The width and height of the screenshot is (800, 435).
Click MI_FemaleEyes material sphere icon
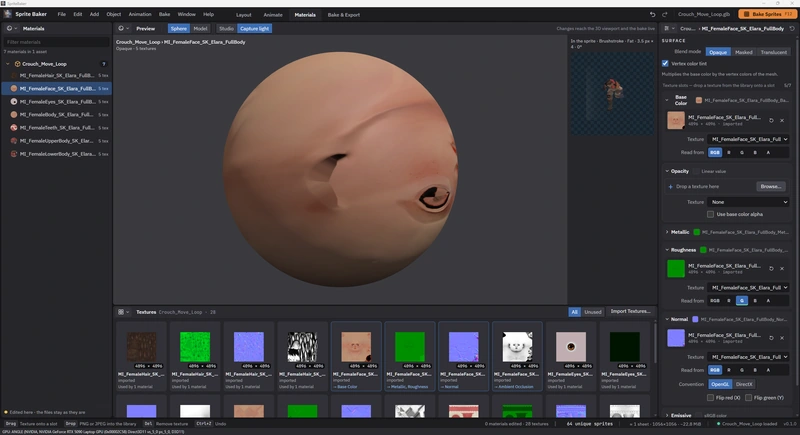14,101
